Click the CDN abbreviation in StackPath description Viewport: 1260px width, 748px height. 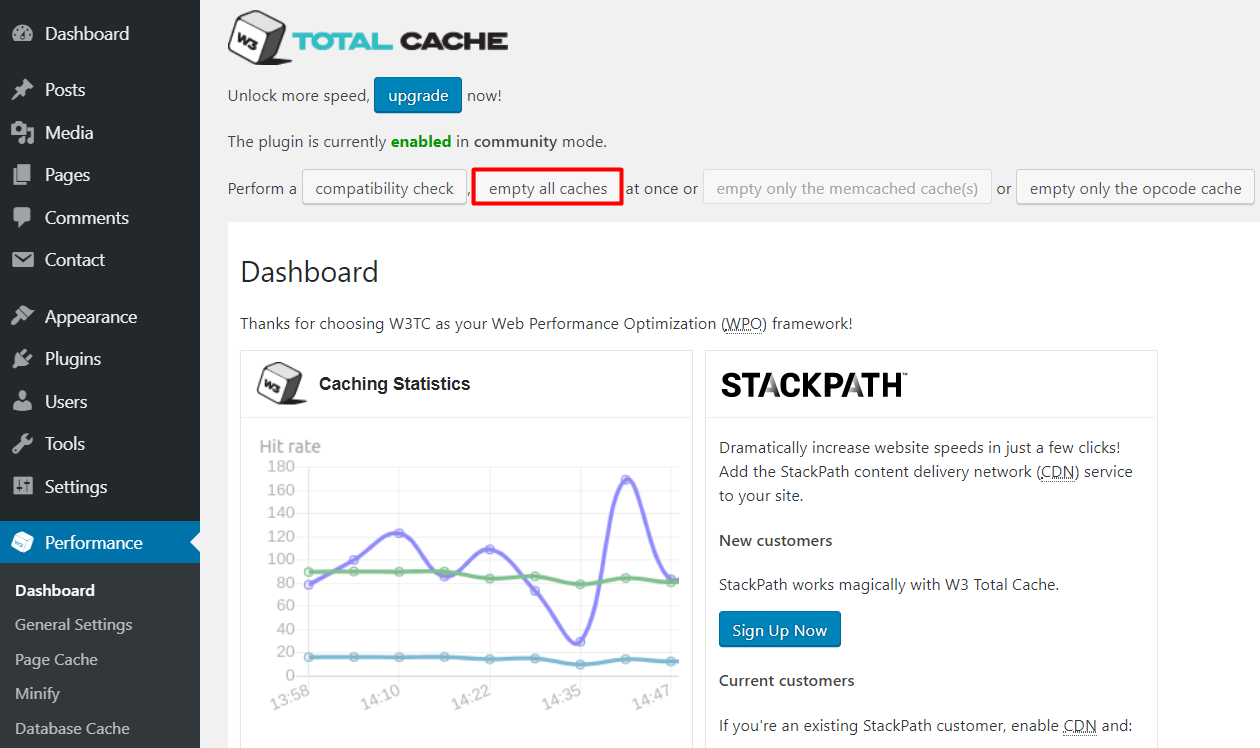(x=1057, y=472)
